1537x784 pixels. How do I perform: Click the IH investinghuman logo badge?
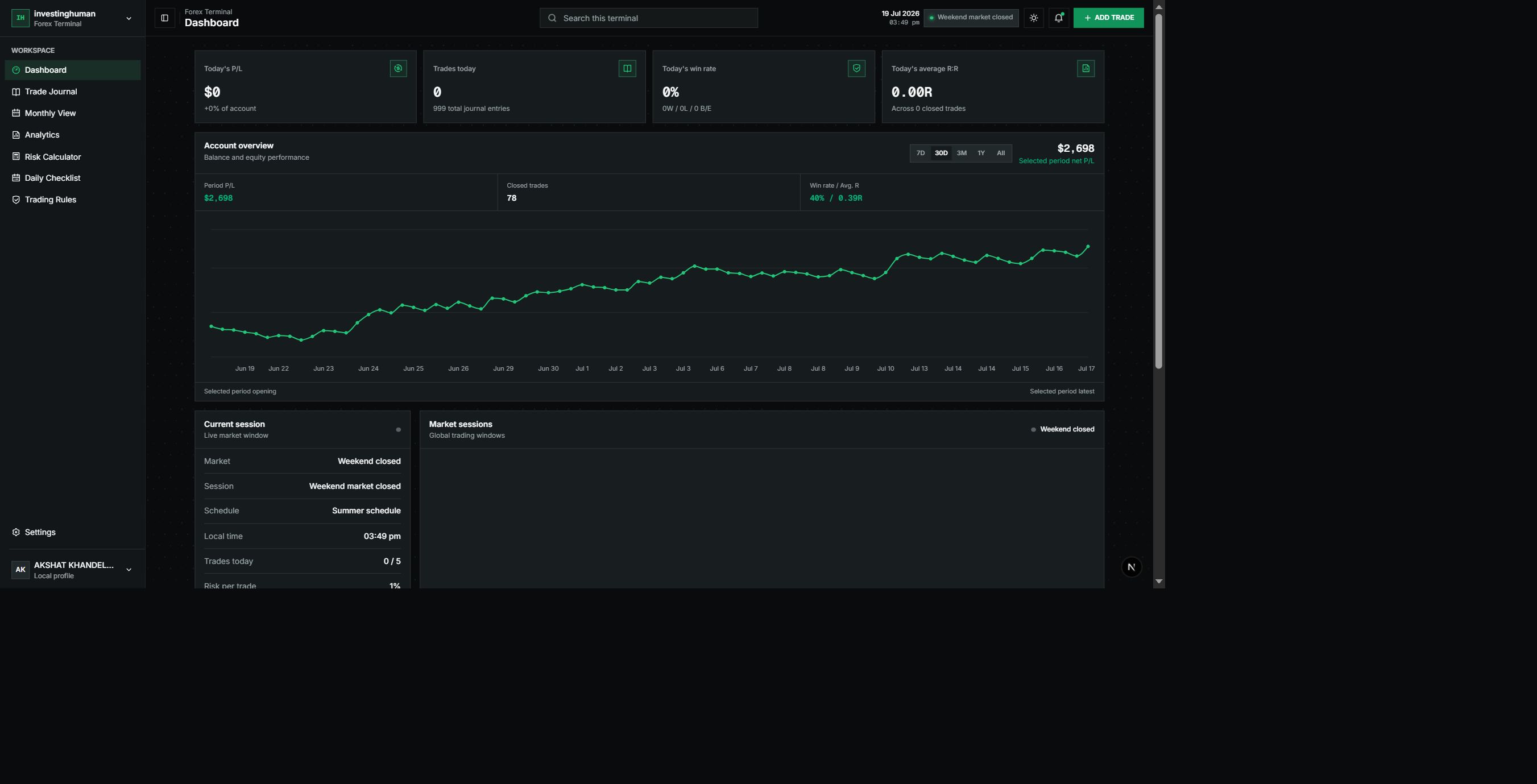click(x=20, y=18)
